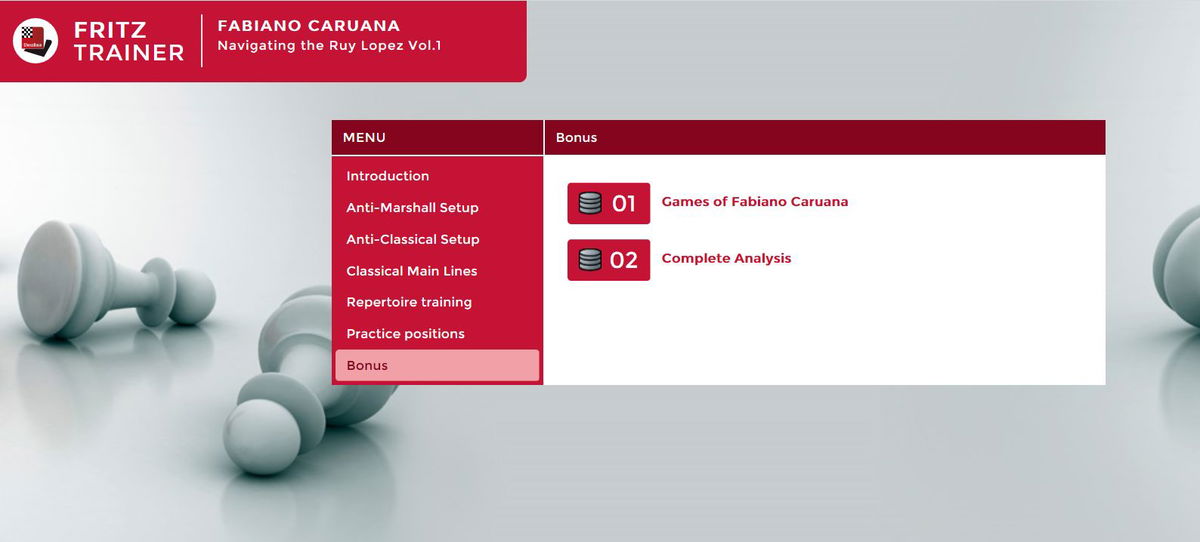Click the database icon on item 01

[x=590, y=204]
